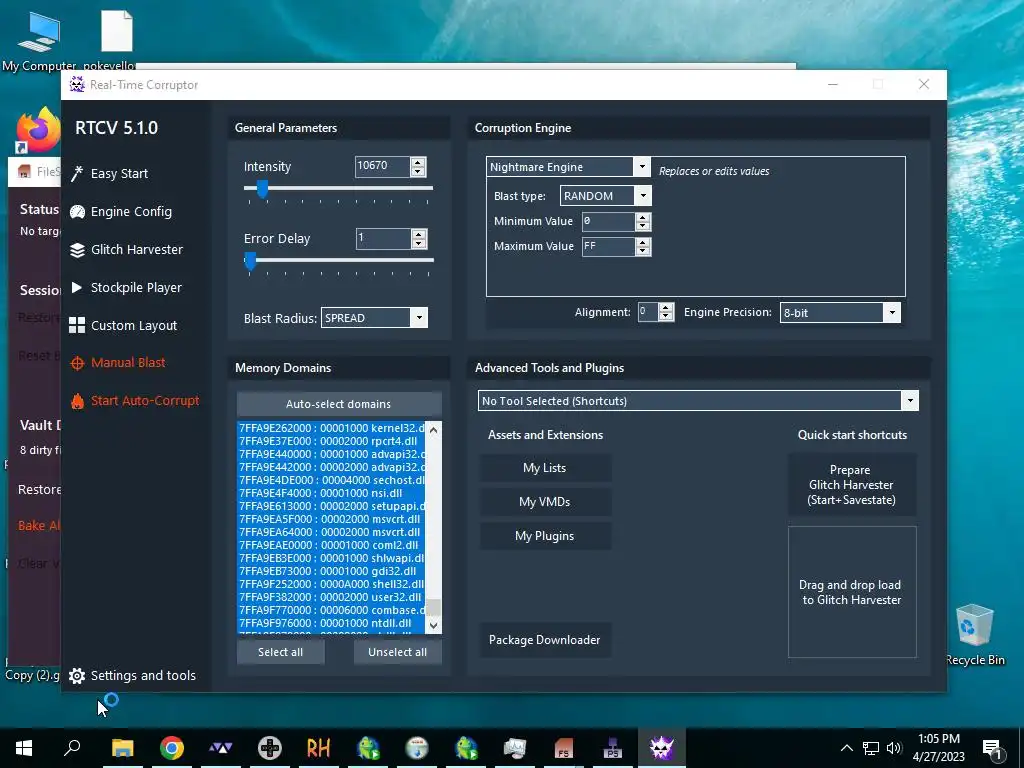Click Glitch Harvester layers icon
This screenshot has height=768, width=1024.
(77, 250)
